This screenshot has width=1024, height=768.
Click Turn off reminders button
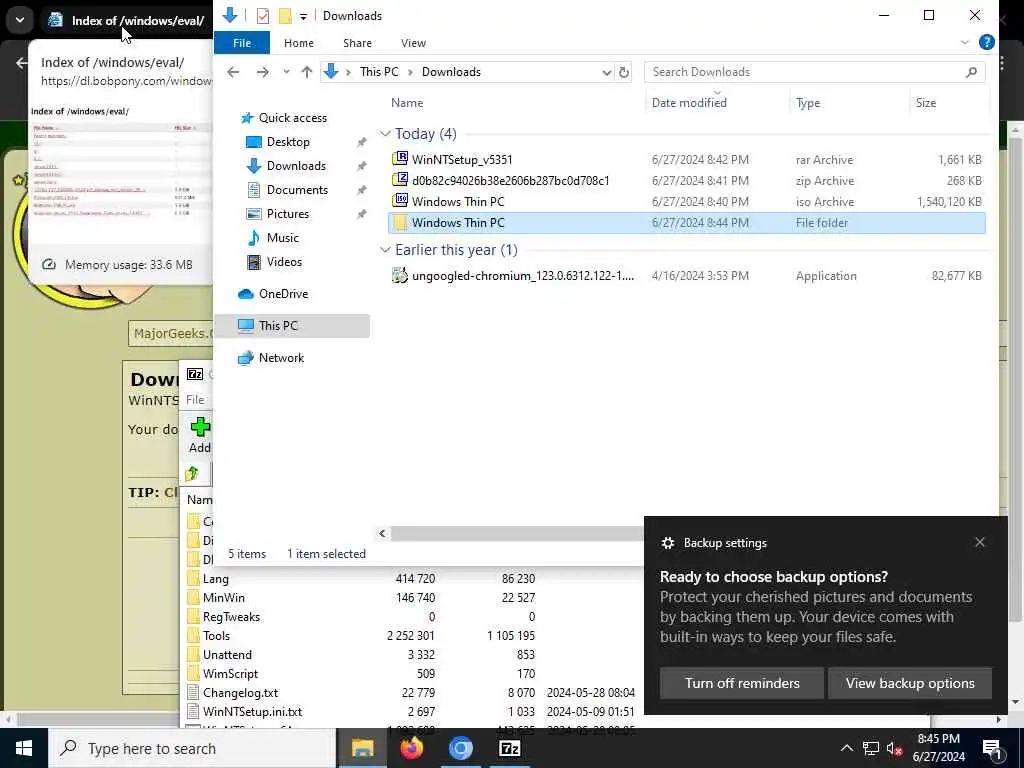pyautogui.click(x=742, y=684)
